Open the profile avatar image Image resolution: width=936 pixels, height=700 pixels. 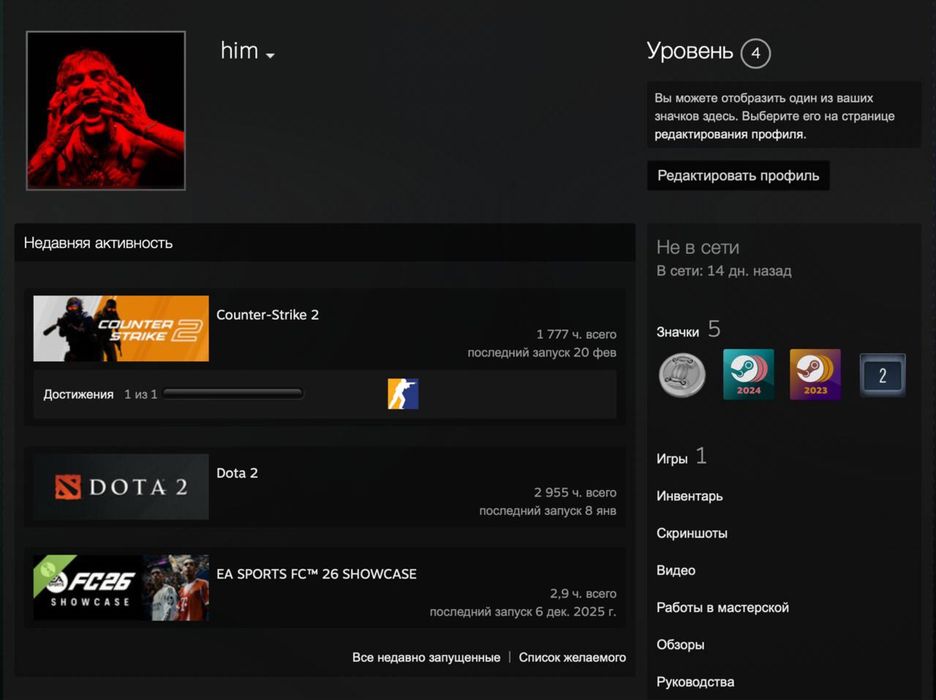click(x=106, y=110)
